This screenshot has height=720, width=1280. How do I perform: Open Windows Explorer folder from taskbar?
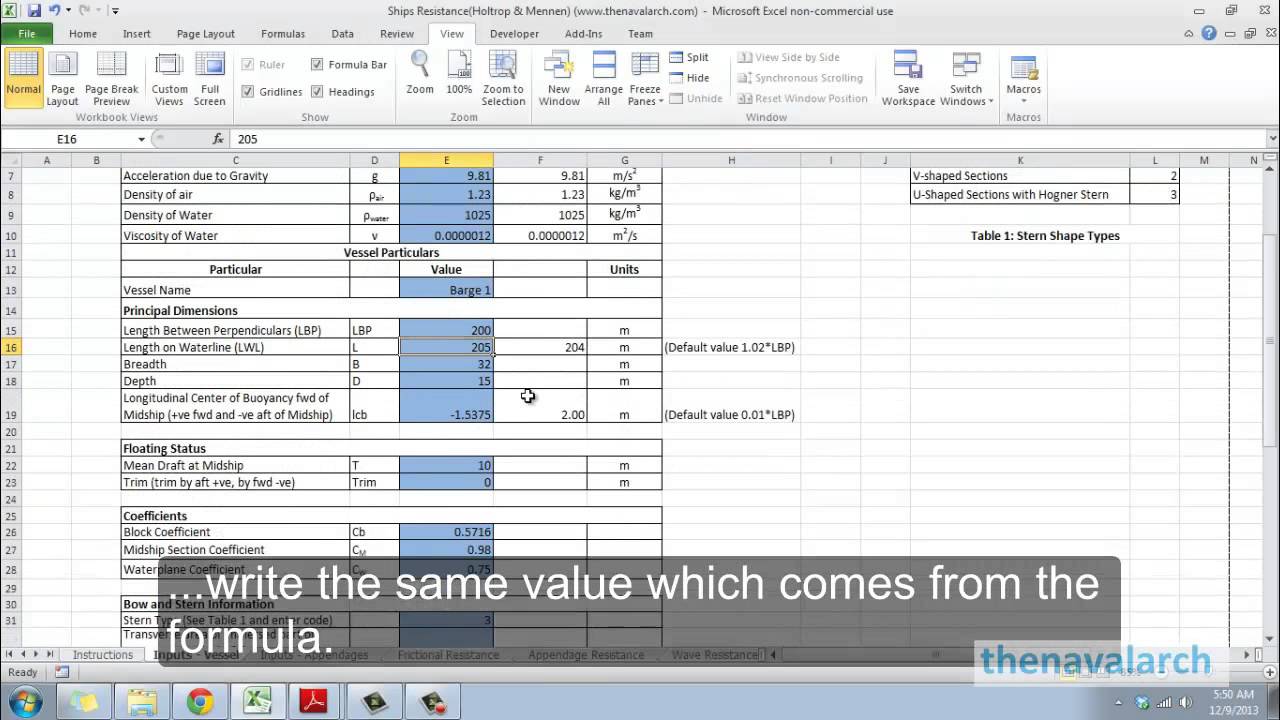142,701
